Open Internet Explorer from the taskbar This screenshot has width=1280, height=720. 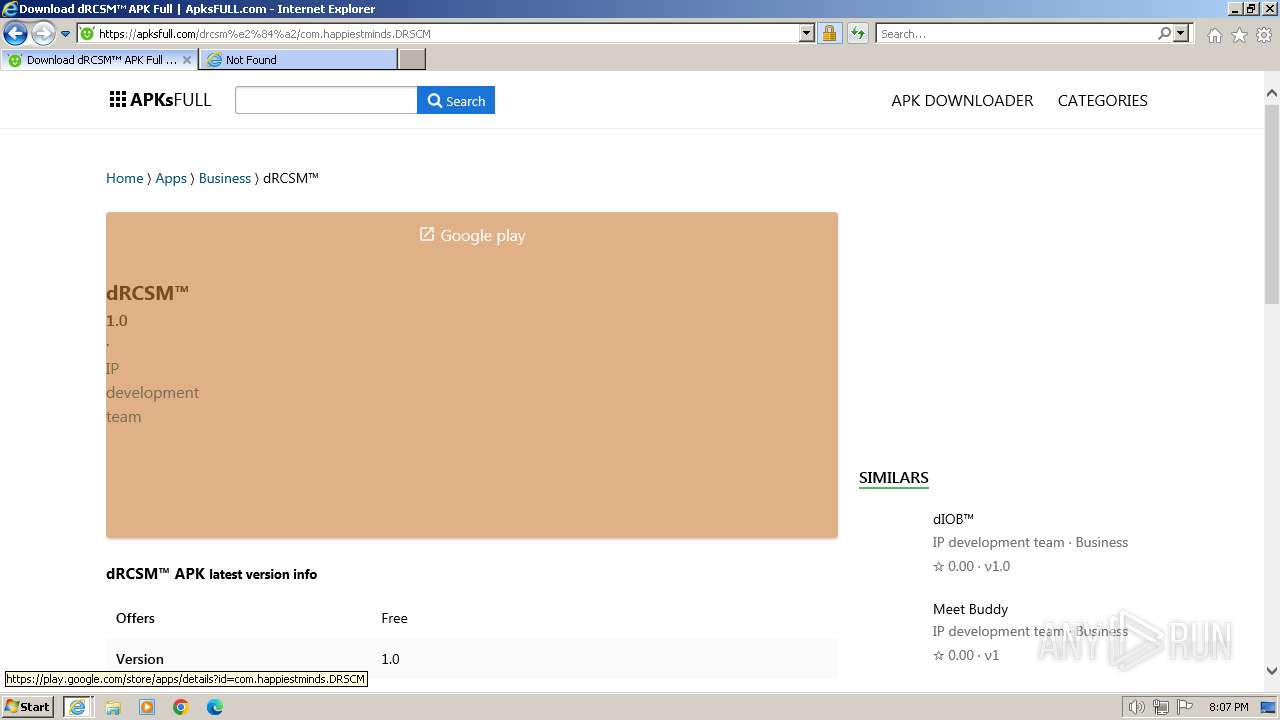point(77,707)
